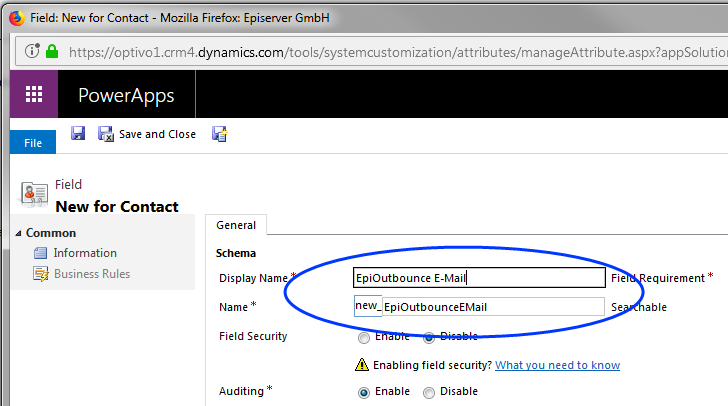Click the Name schema input field
This screenshot has width=728, height=406.
[x=493, y=307]
